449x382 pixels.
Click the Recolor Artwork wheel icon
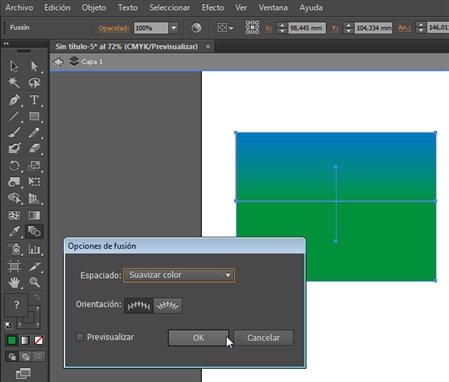coord(196,28)
